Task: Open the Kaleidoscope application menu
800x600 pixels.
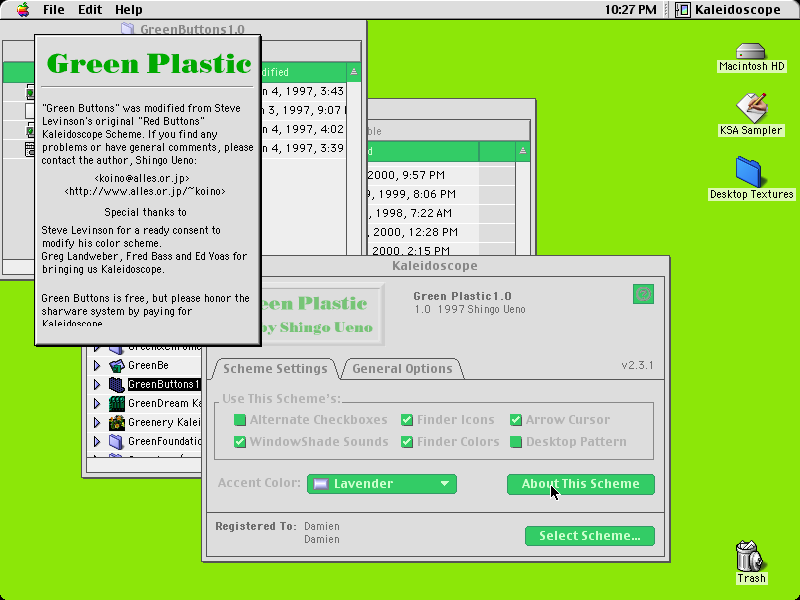Action: pos(728,10)
